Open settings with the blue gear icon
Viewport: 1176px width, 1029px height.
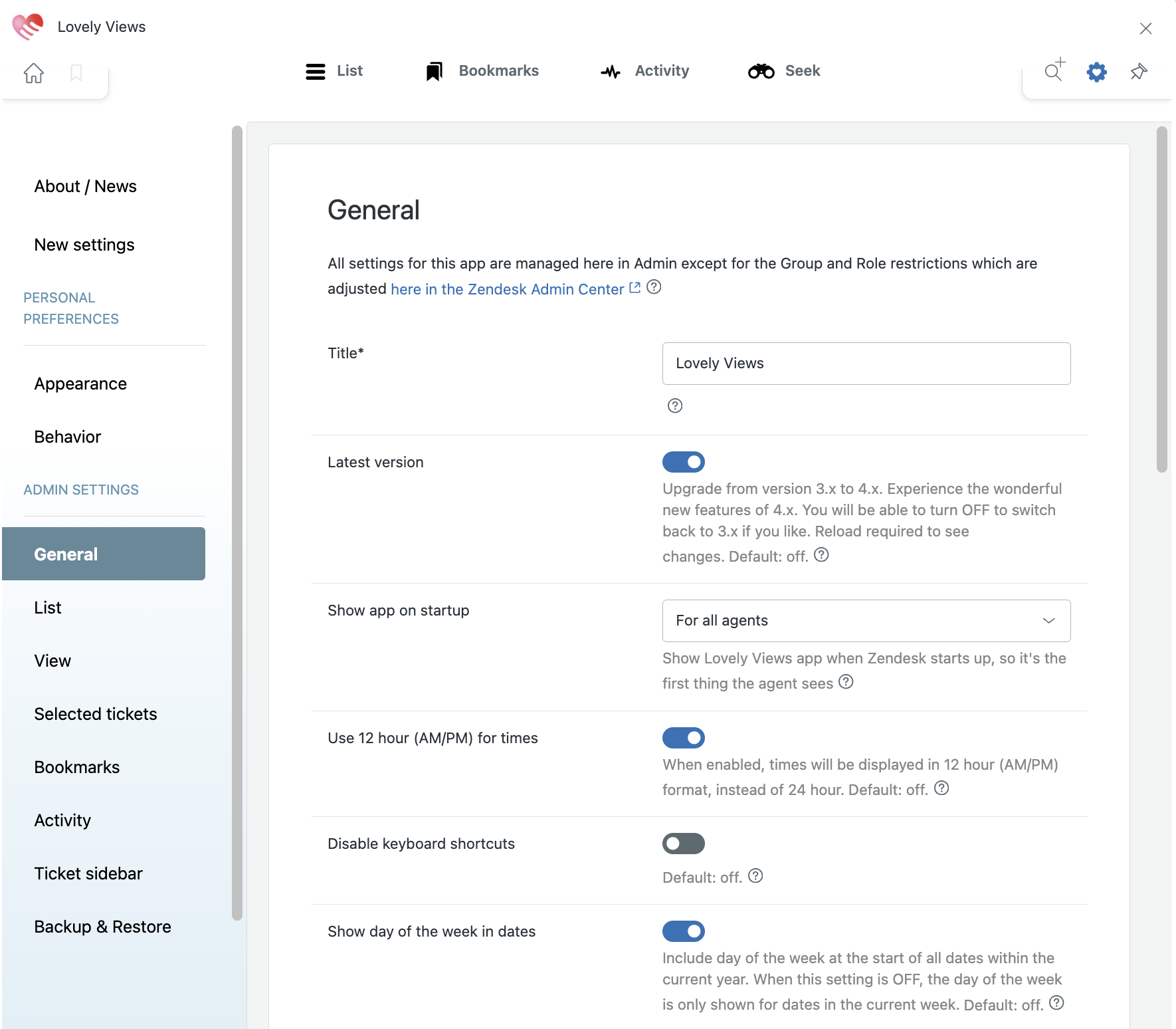tap(1097, 72)
